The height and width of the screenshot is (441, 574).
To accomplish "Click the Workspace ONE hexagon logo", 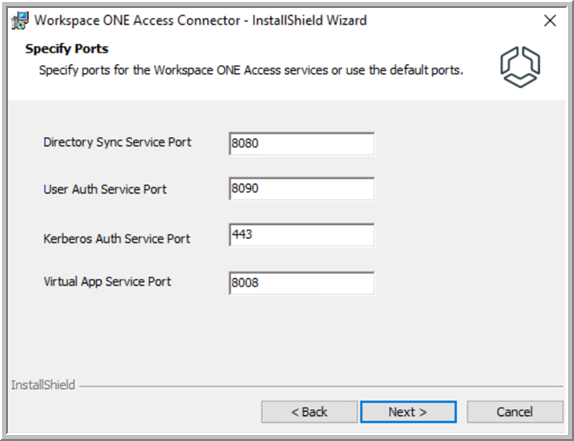I will [x=520, y=67].
